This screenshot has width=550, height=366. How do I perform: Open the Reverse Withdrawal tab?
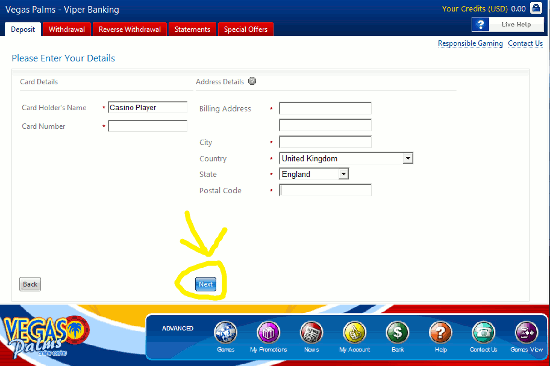pyautogui.click(x=129, y=29)
